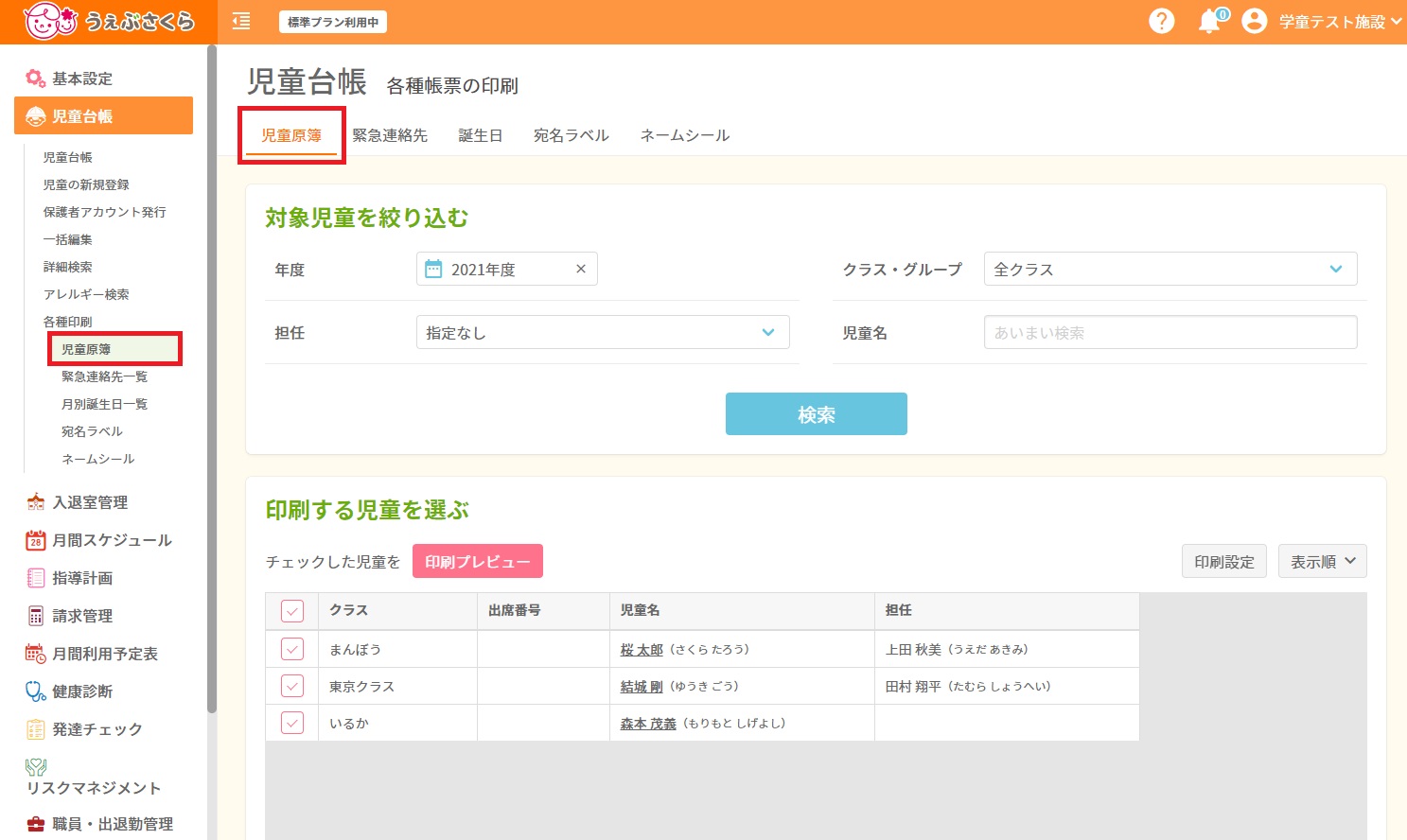Screen dimensions: 1407x840
Task: Click the 児童台帳 face icon in the sidebar
Action: (36, 116)
